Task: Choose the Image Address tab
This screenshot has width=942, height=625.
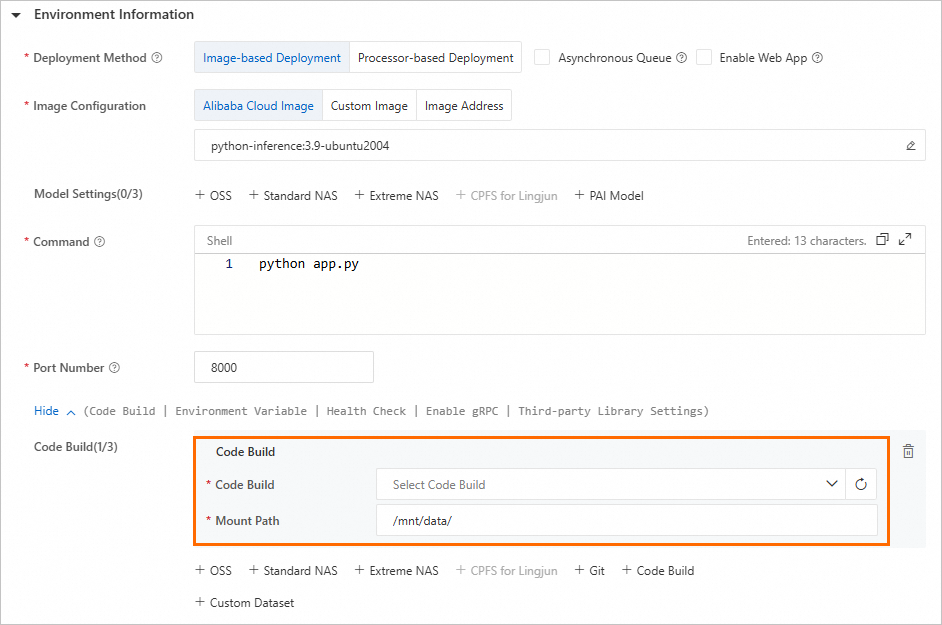Action: [464, 106]
